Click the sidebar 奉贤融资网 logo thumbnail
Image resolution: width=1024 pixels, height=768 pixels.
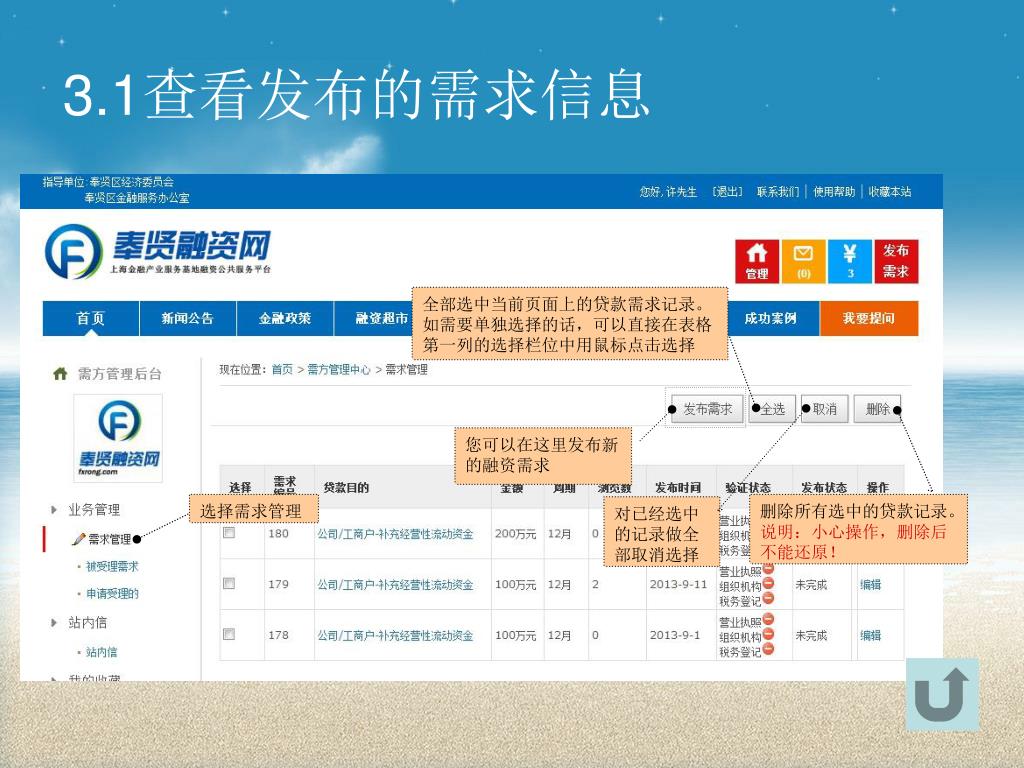pos(118,438)
